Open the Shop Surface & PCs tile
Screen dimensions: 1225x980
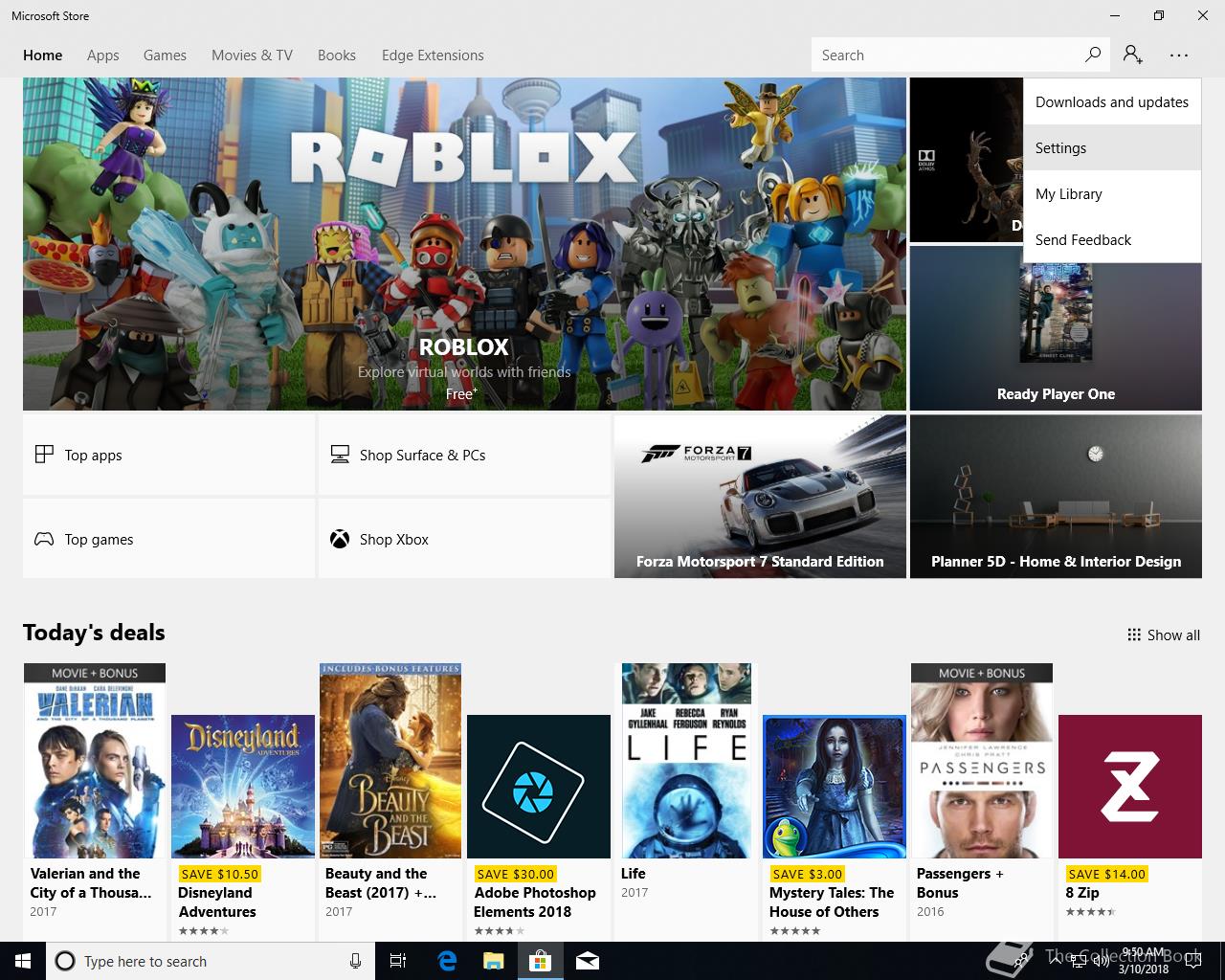click(464, 455)
